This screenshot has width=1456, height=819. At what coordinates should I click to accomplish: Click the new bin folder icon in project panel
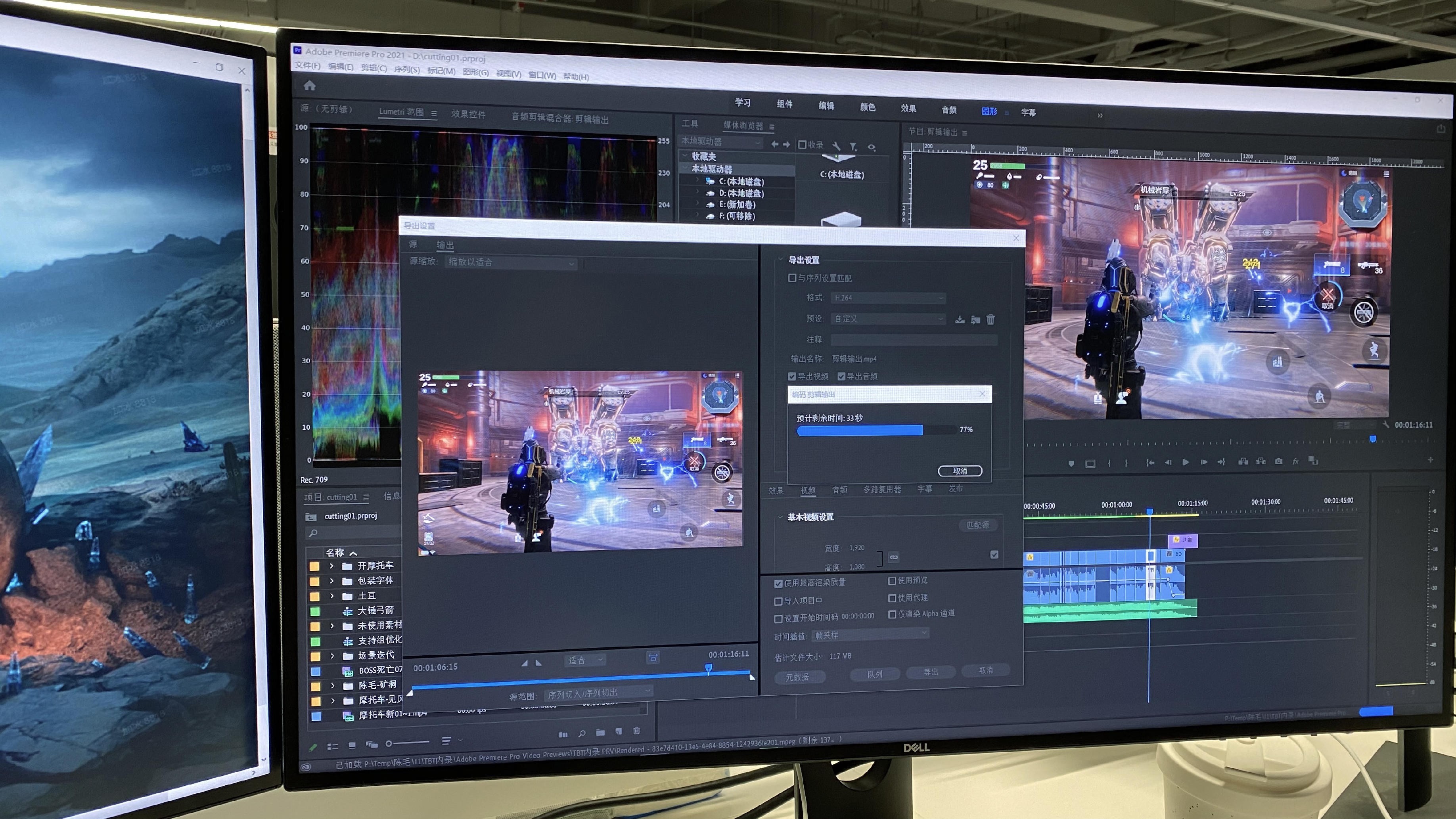[600, 733]
